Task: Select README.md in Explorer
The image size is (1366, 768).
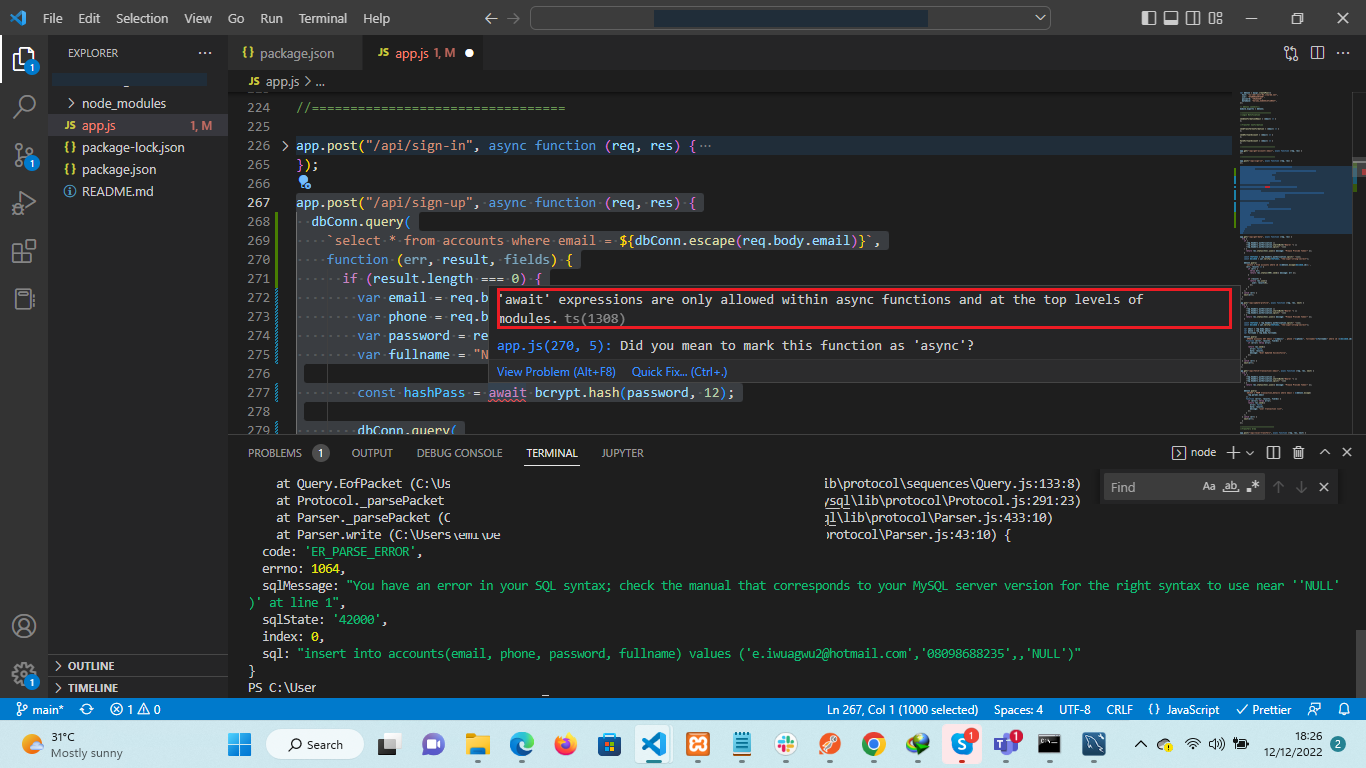Action: pyautogui.click(x=139, y=191)
